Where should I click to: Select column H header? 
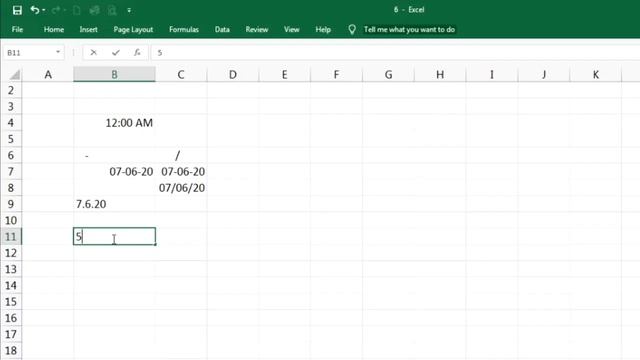440,75
